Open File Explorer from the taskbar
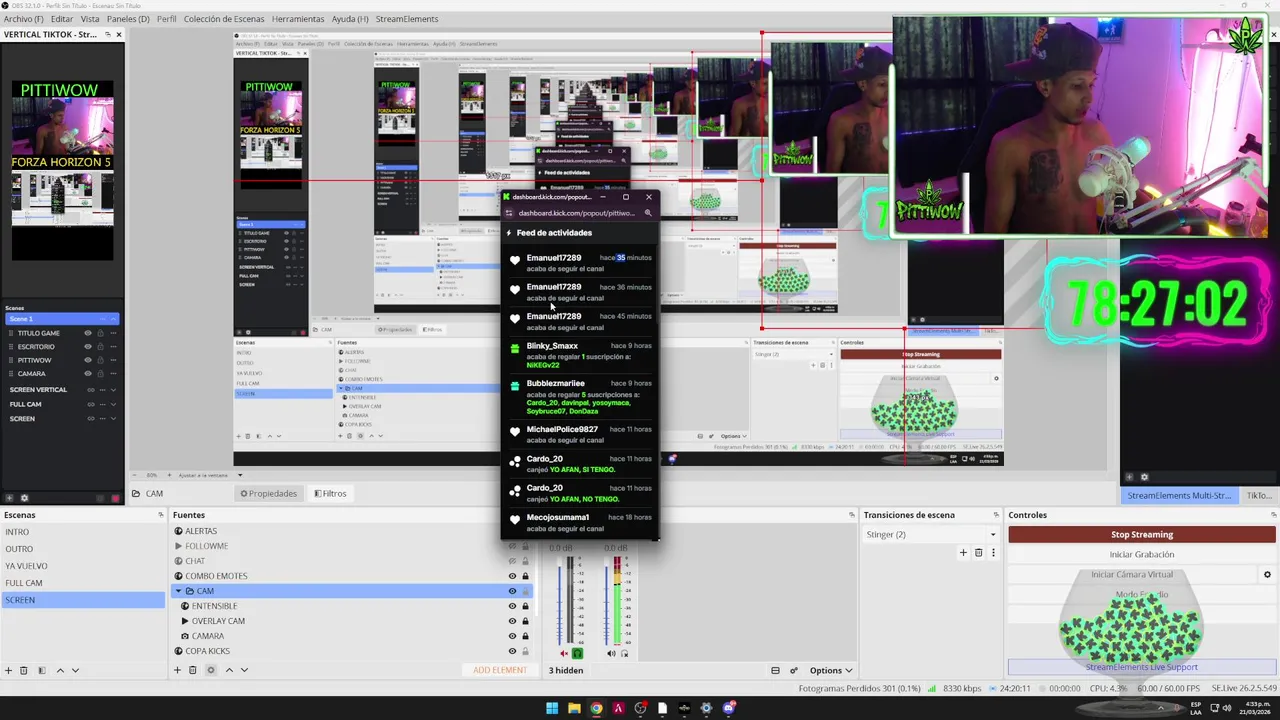Screen dimensions: 1280x720 (x=574, y=708)
